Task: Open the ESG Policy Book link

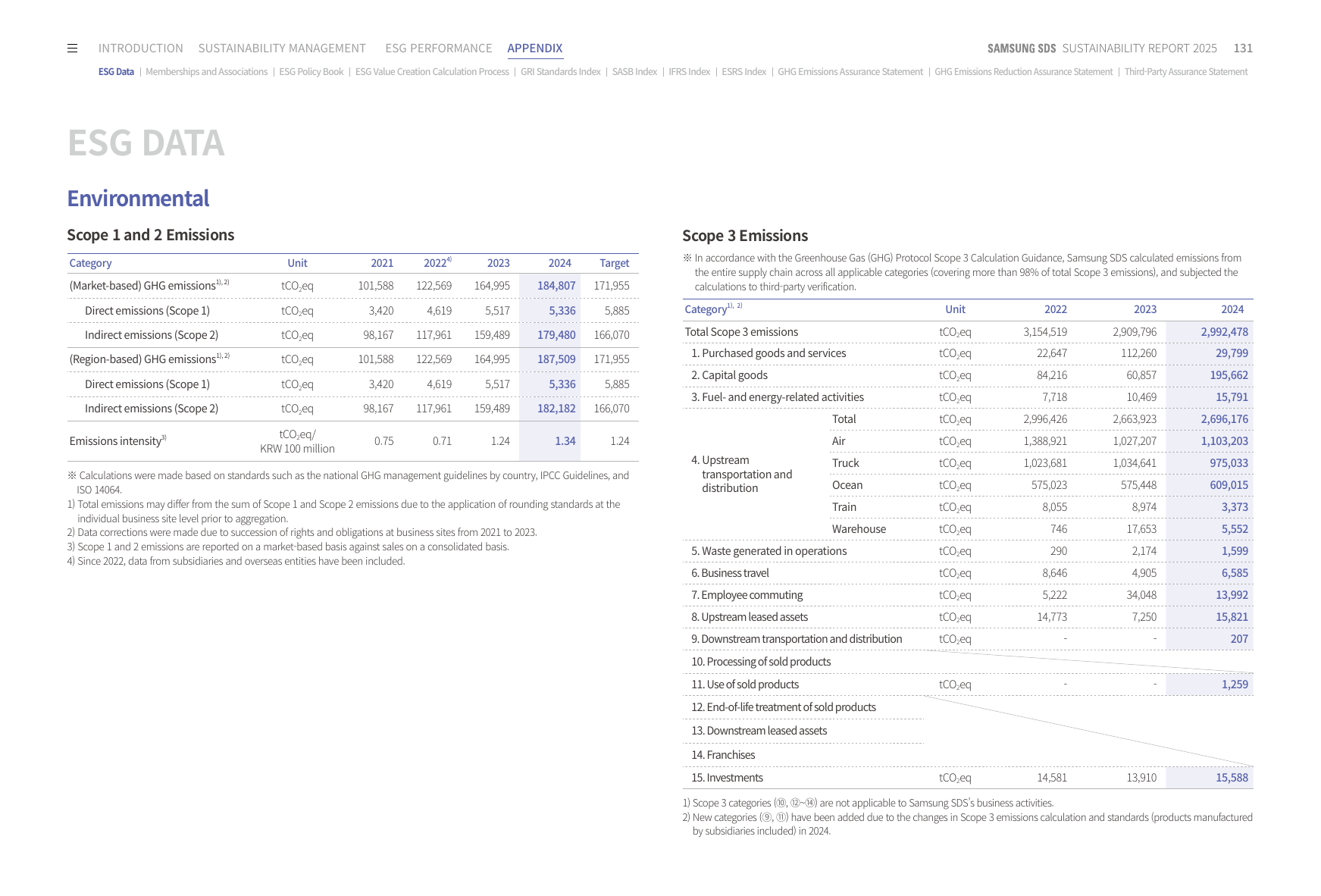Action: [x=311, y=72]
